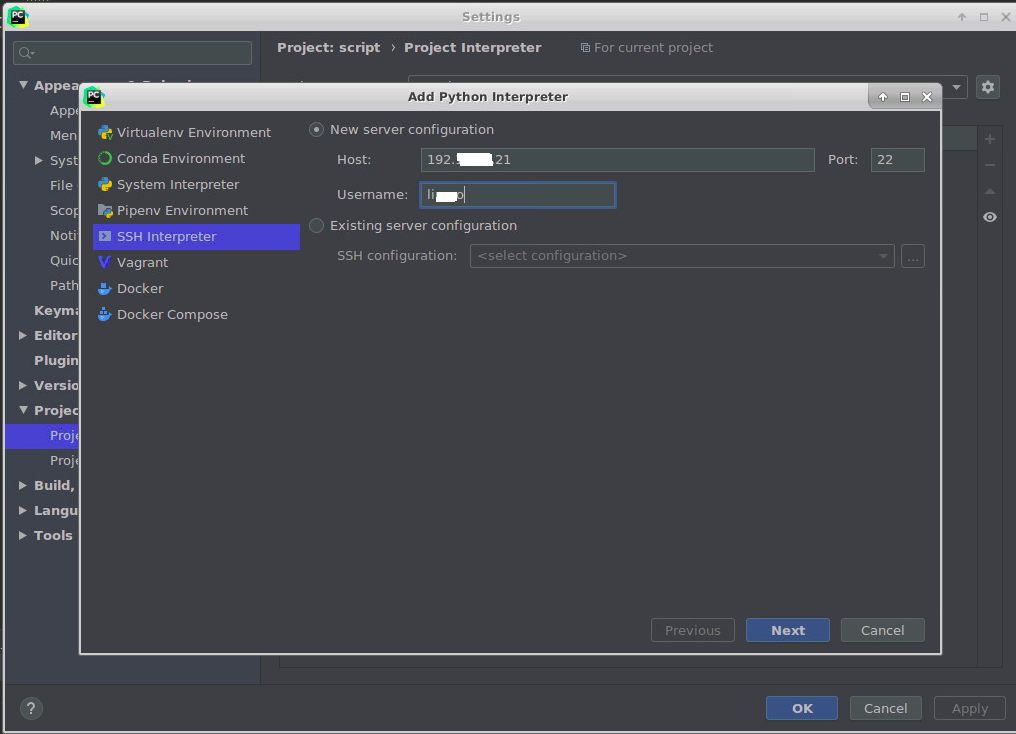Open SSH configurations browse ellipsis button

(x=912, y=256)
